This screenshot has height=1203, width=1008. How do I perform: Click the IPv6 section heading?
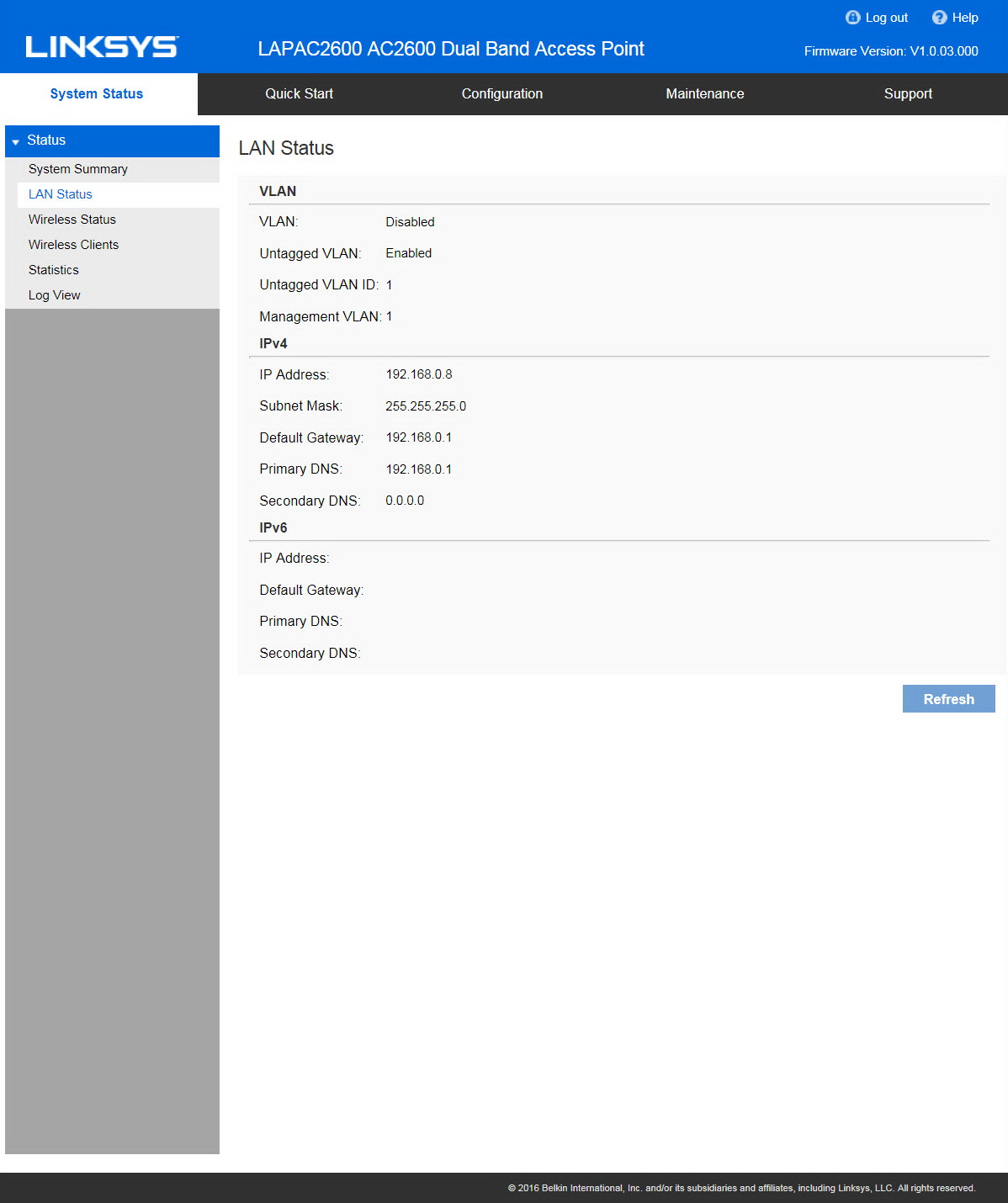coord(273,527)
